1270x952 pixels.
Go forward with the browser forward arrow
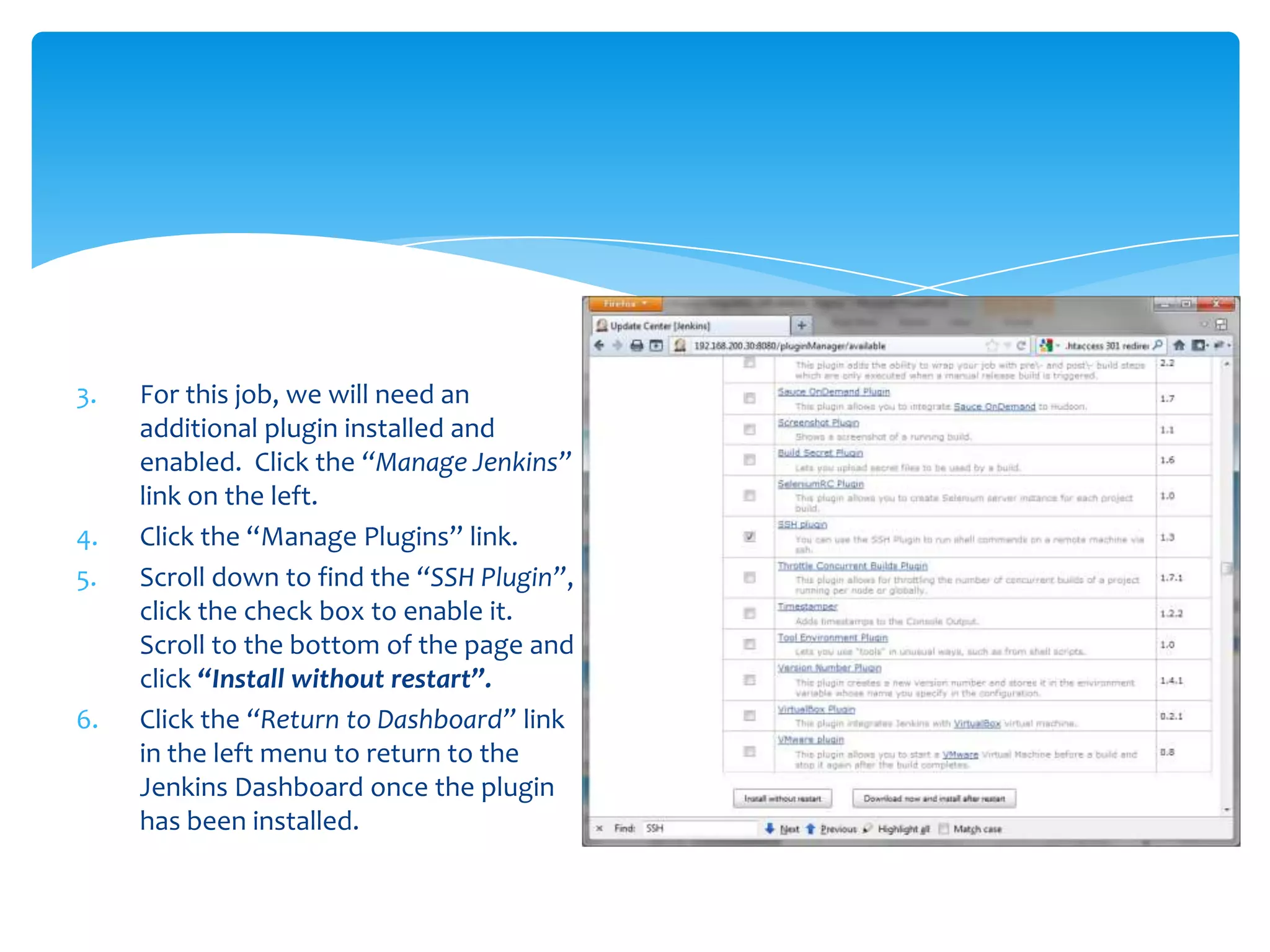[617, 345]
